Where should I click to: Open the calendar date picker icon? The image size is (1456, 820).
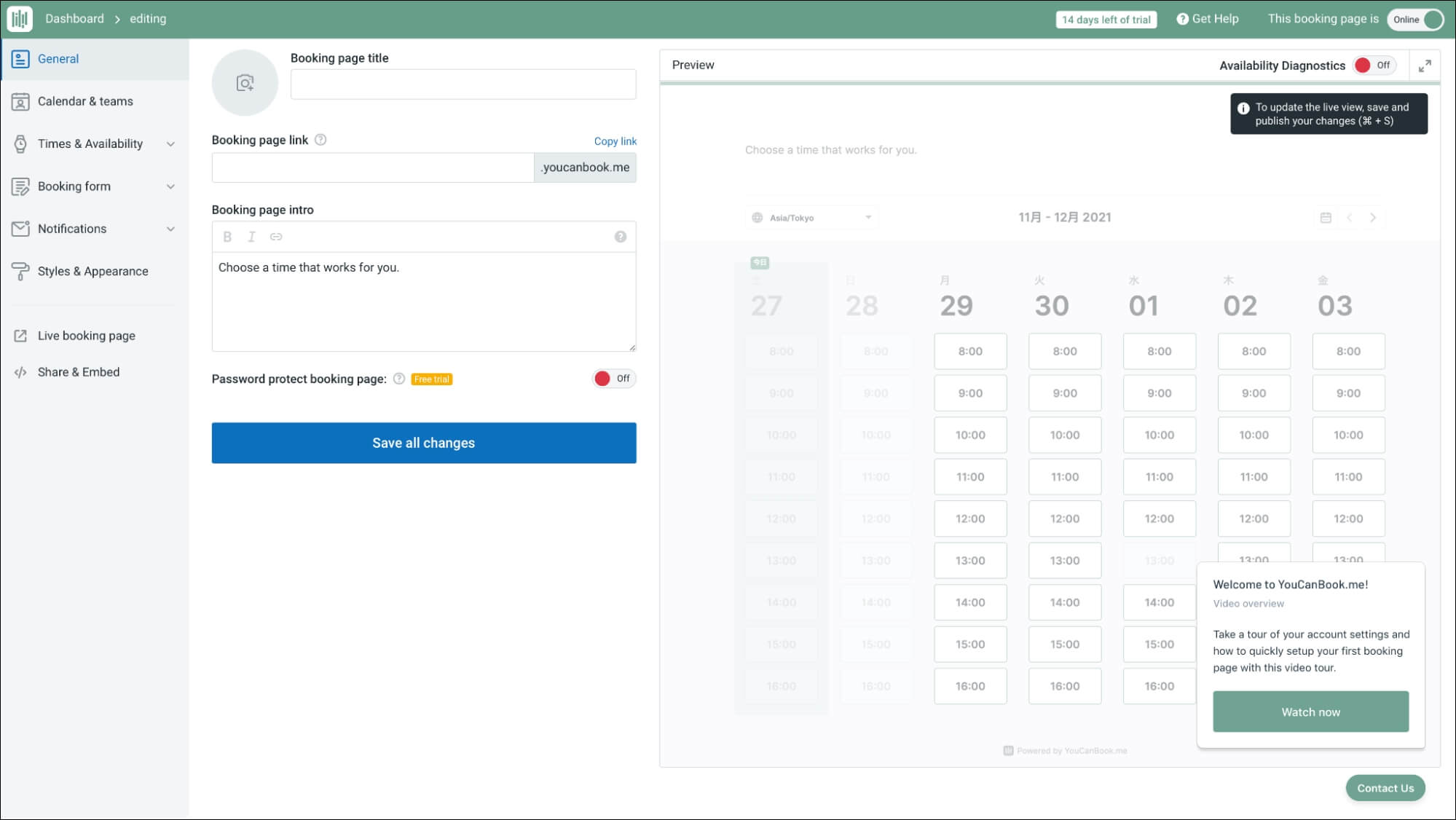(x=1326, y=218)
